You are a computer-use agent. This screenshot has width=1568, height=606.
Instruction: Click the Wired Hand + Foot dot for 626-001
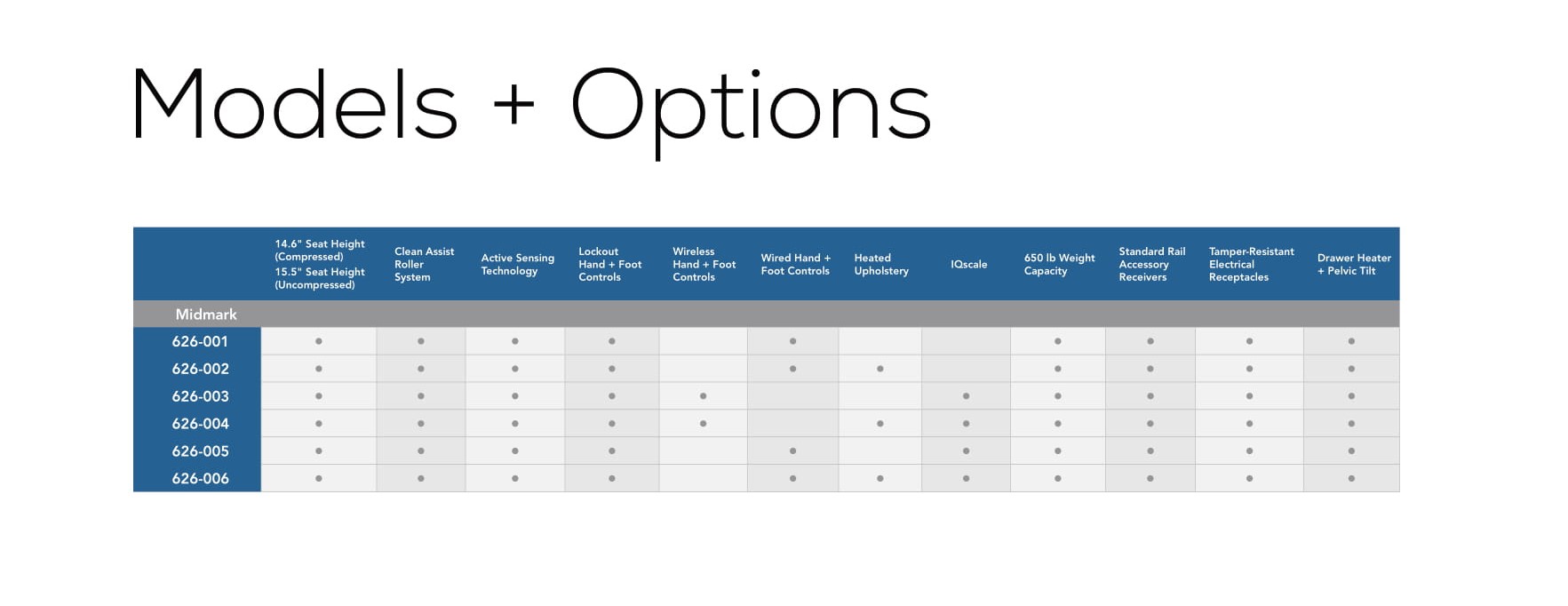pyautogui.click(x=792, y=341)
